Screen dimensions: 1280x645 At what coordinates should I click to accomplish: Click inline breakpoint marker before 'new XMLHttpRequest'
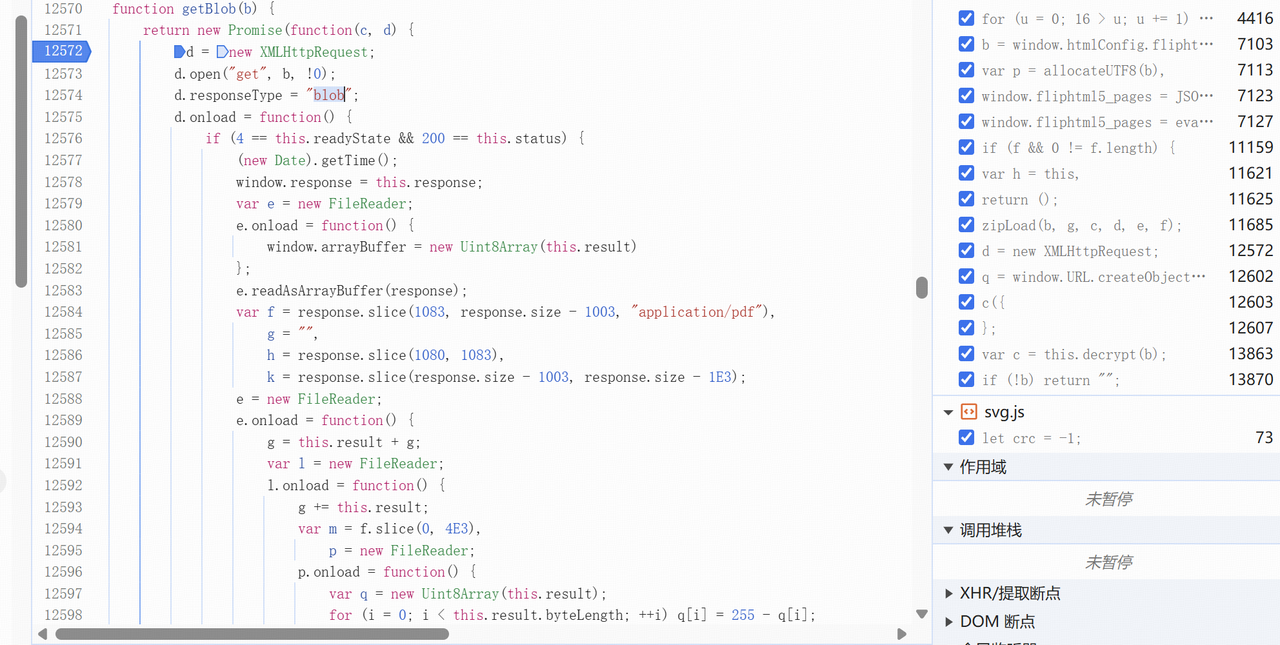tap(222, 52)
